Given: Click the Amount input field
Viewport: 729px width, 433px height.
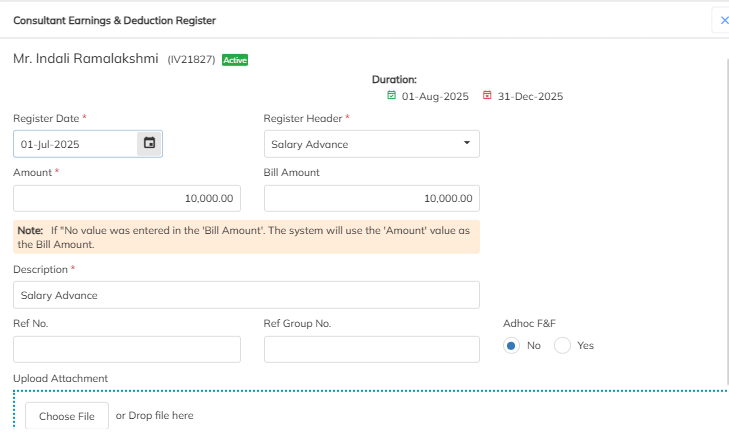Looking at the screenshot, I should (x=127, y=198).
